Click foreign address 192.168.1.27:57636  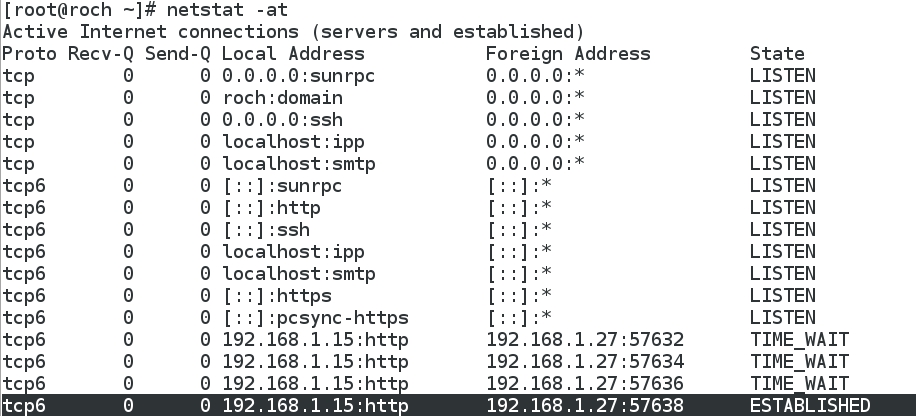585,383
